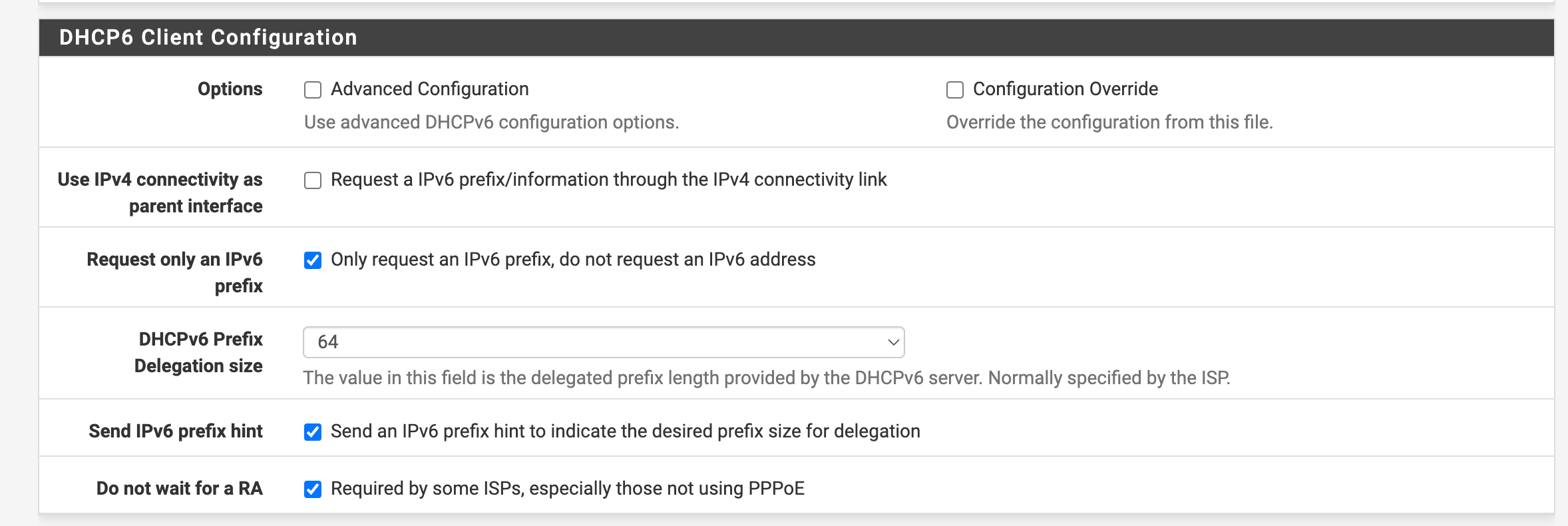
Task: Click the "Use IPv4 connectivity as parent interface" label
Action: pyautogui.click(x=160, y=193)
